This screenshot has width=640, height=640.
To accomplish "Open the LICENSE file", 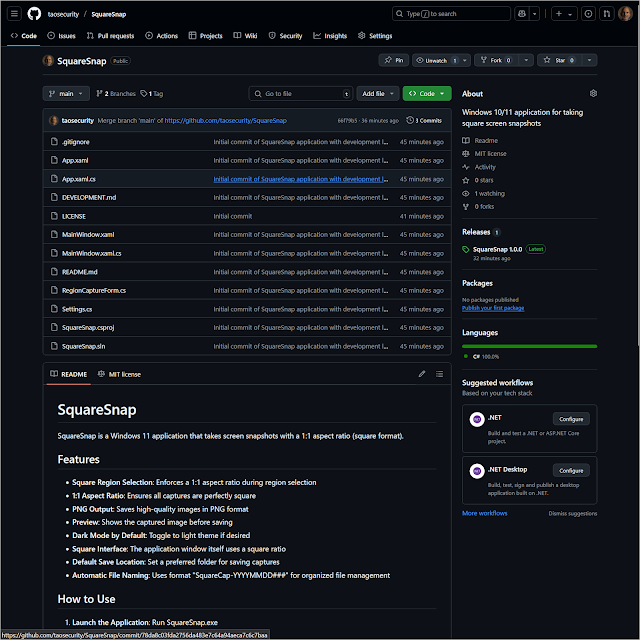I will tap(74, 216).
